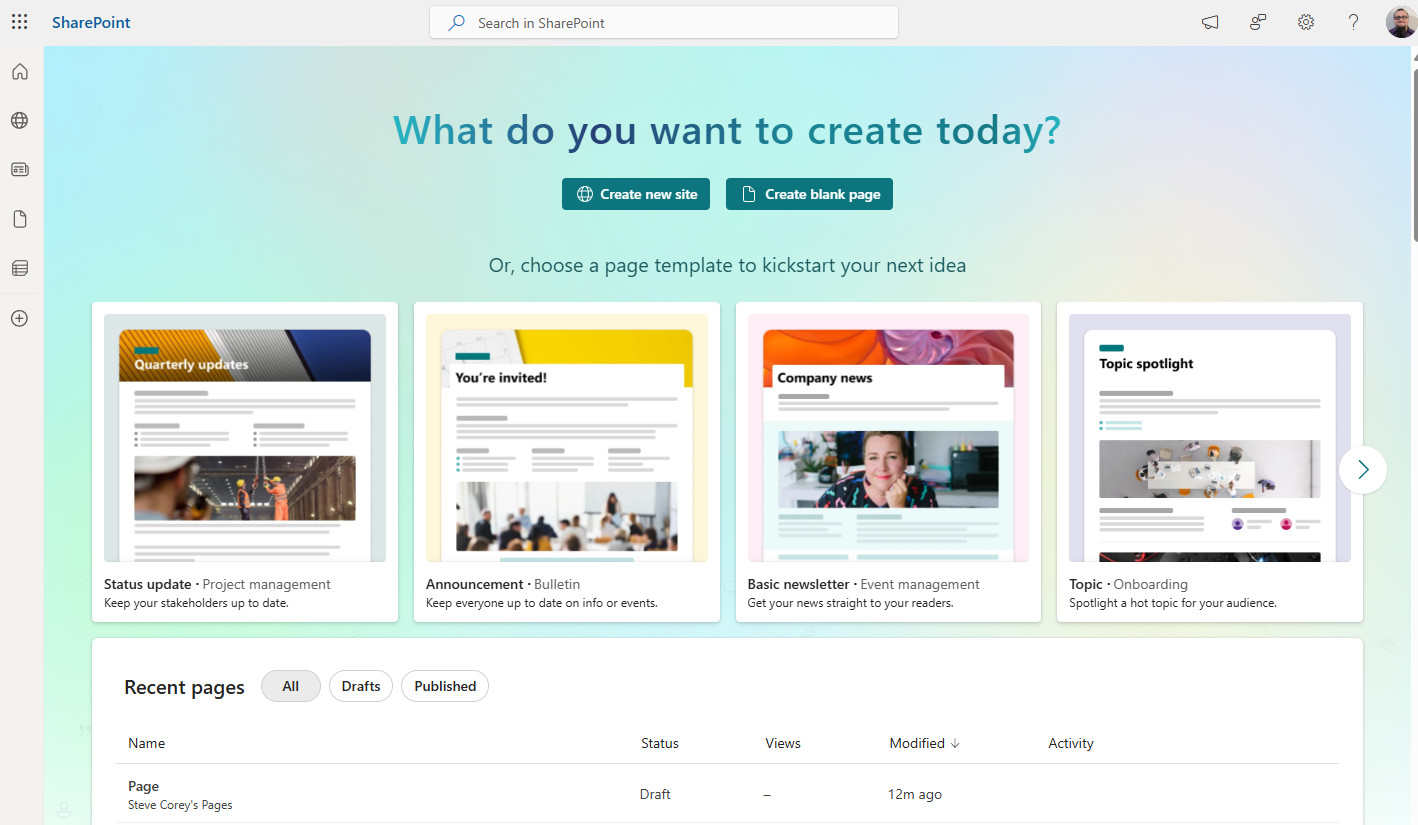Open My files page icon in sidebar
The height and width of the screenshot is (825, 1418).
click(20, 219)
